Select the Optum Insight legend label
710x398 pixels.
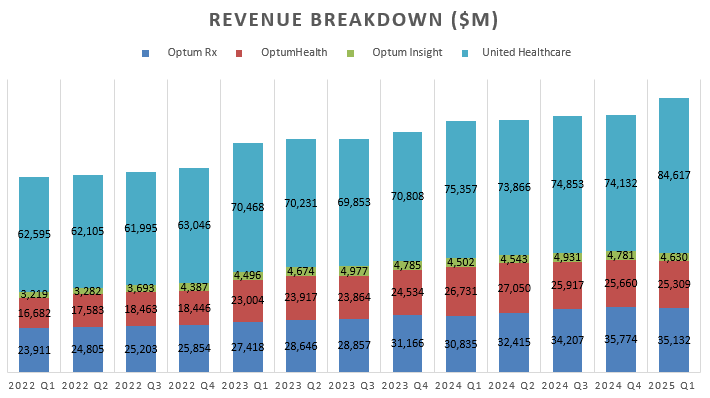pos(407,53)
